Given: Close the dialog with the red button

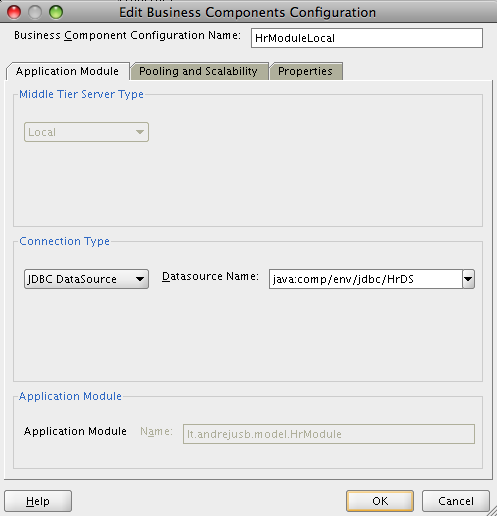Looking at the screenshot, I should pyautogui.click(x=14, y=12).
